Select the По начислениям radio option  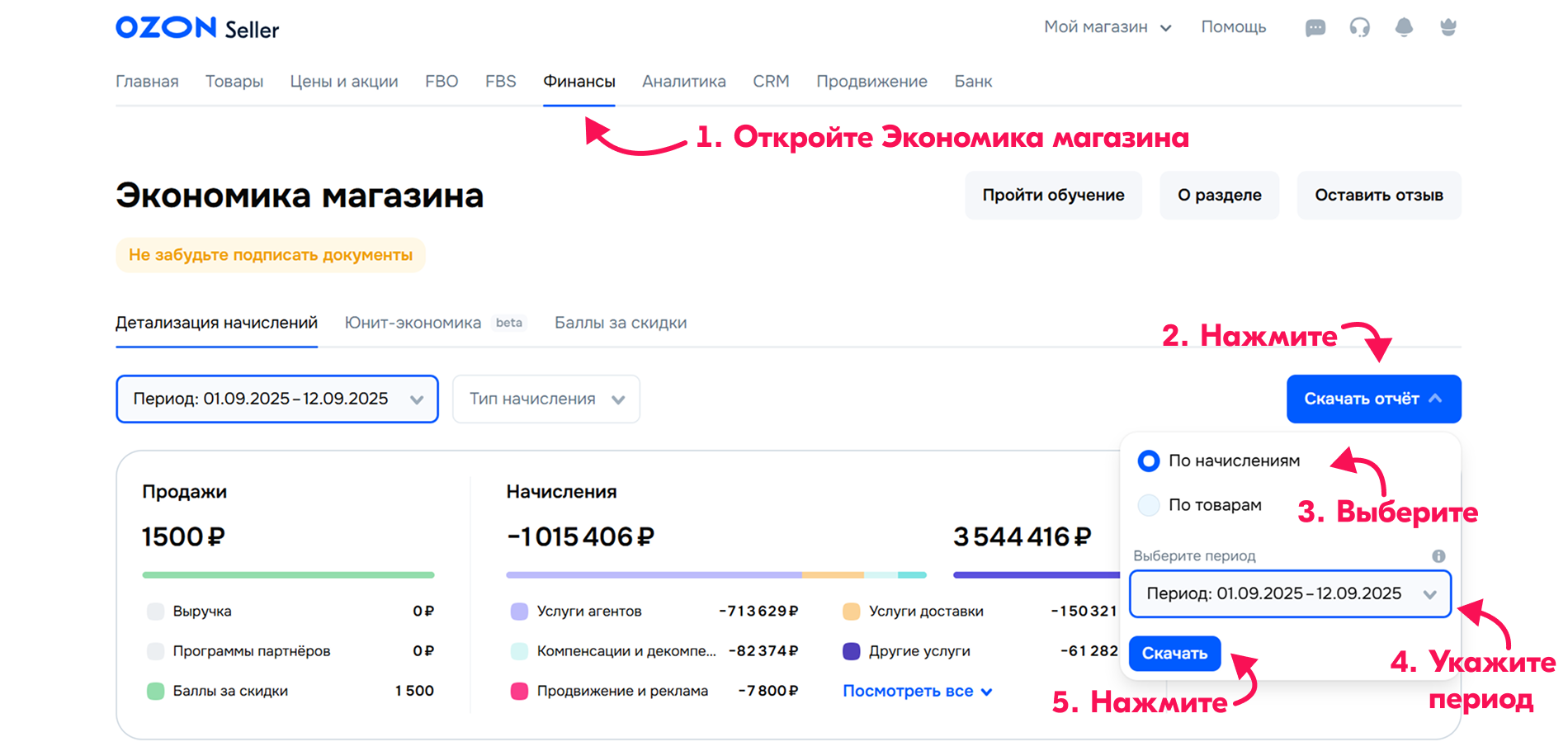(x=1149, y=461)
